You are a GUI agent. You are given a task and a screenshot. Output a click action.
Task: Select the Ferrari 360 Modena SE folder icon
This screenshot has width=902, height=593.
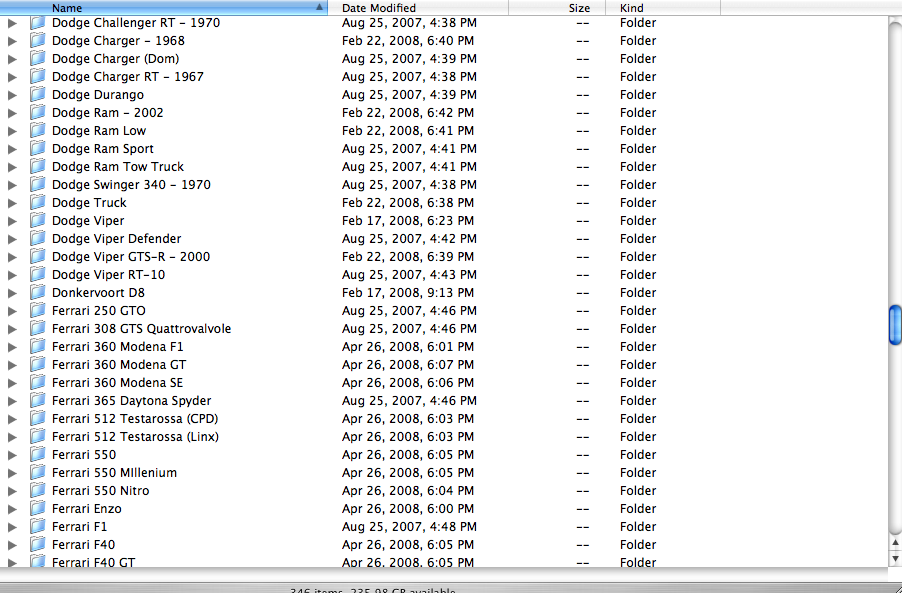38,382
